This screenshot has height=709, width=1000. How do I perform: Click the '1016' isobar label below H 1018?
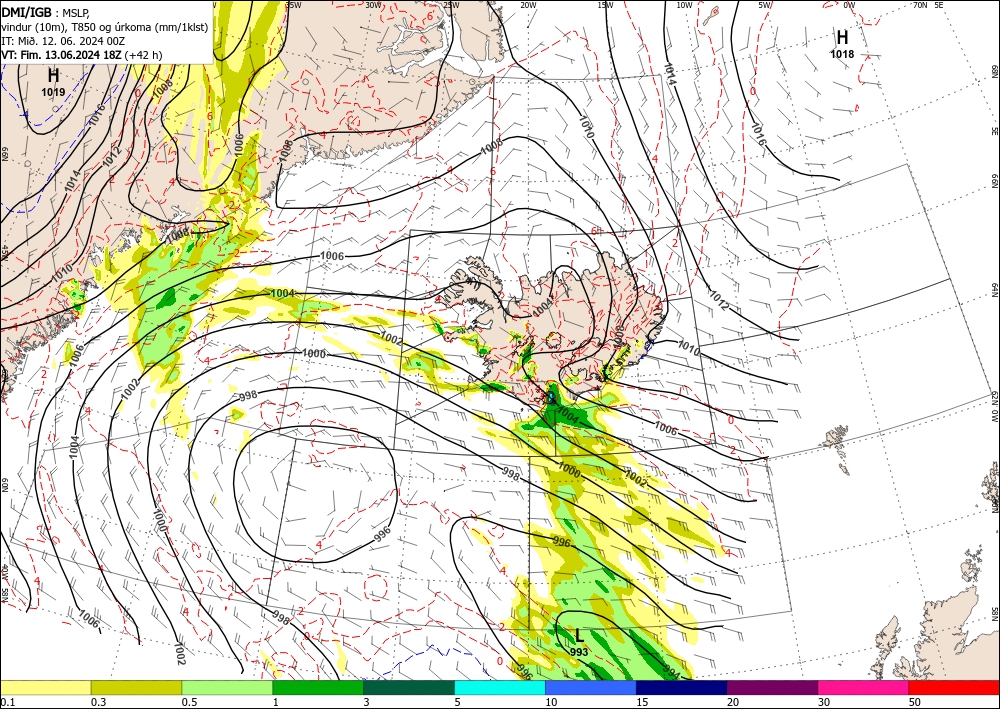point(758,134)
